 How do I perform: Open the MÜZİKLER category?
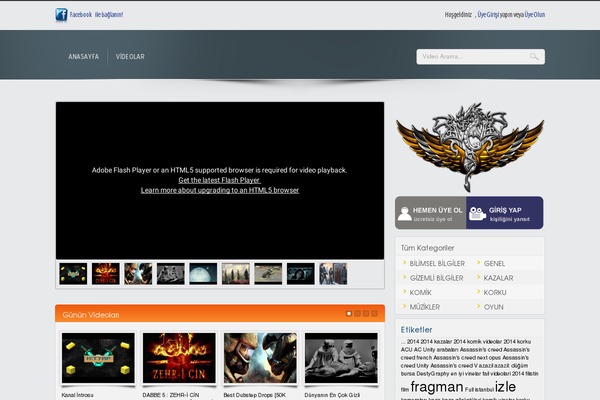point(425,307)
